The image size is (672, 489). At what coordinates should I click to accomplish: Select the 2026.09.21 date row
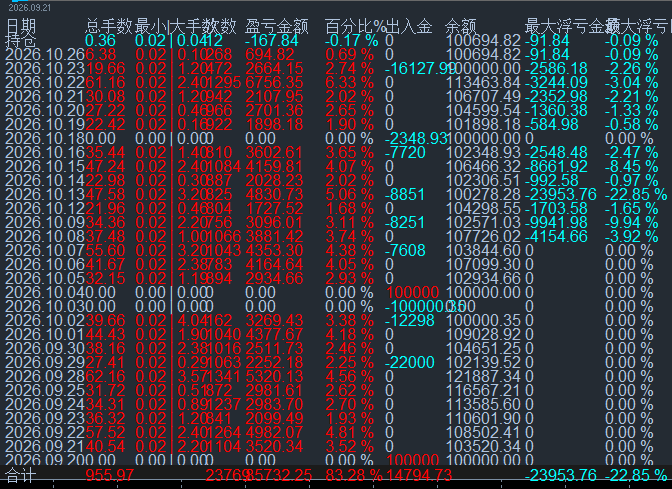pos(336,446)
